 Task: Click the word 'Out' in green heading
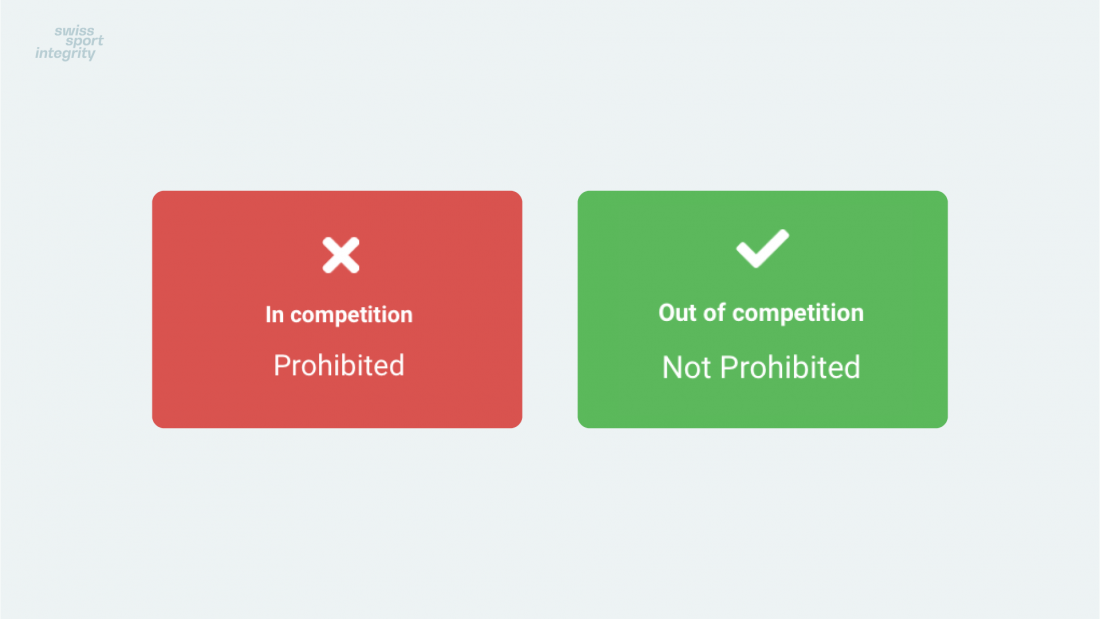677,313
